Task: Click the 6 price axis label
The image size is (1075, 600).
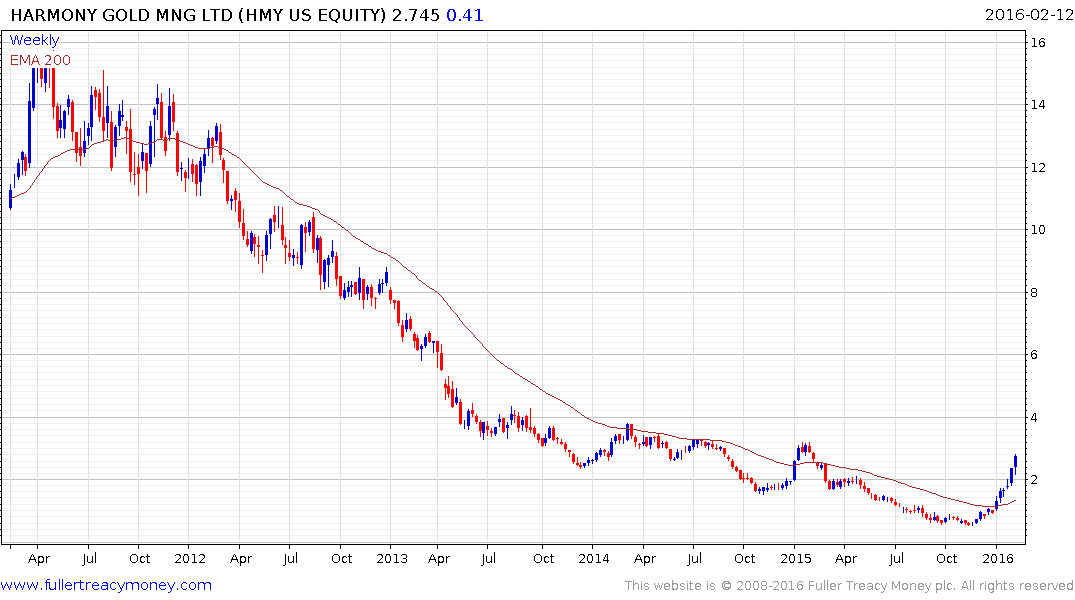Action: coord(1034,355)
